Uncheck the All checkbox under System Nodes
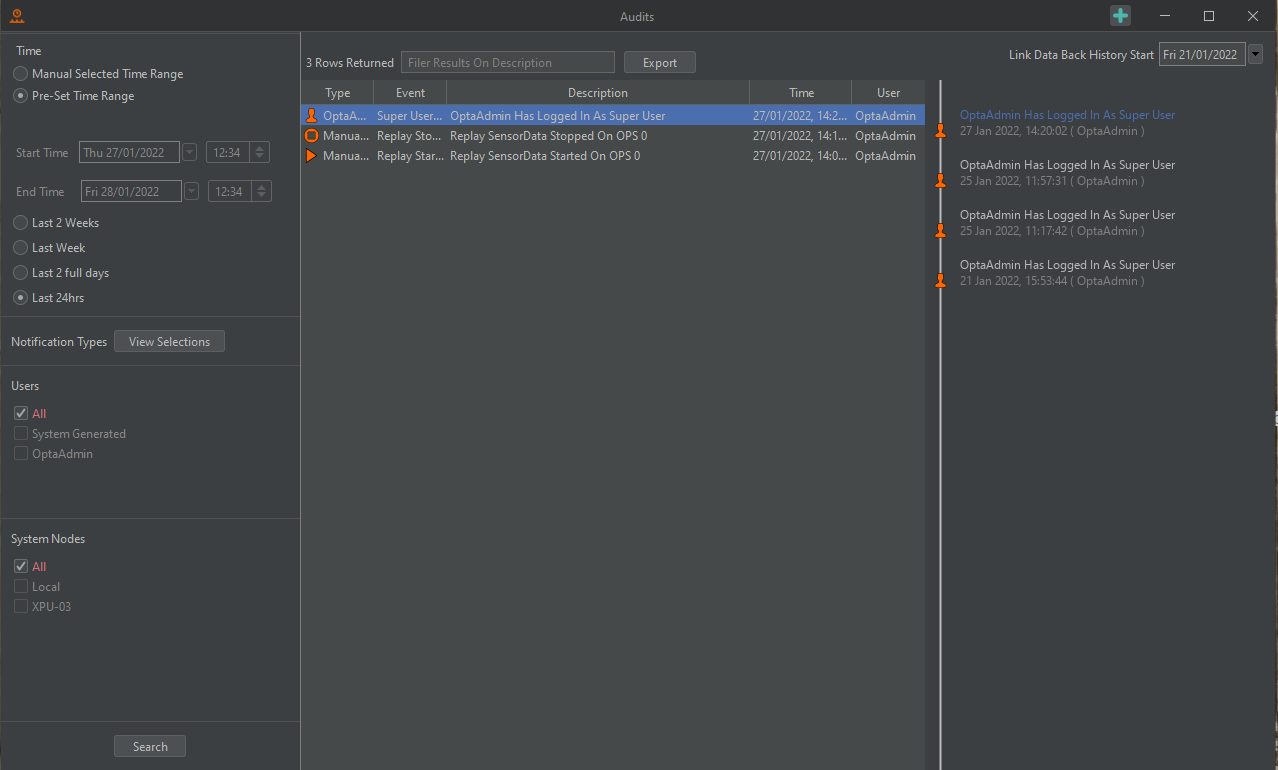 (20, 567)
